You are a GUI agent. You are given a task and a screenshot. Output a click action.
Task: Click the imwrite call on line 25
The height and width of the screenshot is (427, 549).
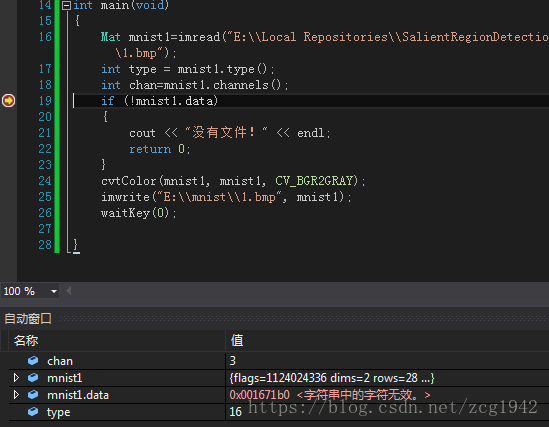coord(226,197)
